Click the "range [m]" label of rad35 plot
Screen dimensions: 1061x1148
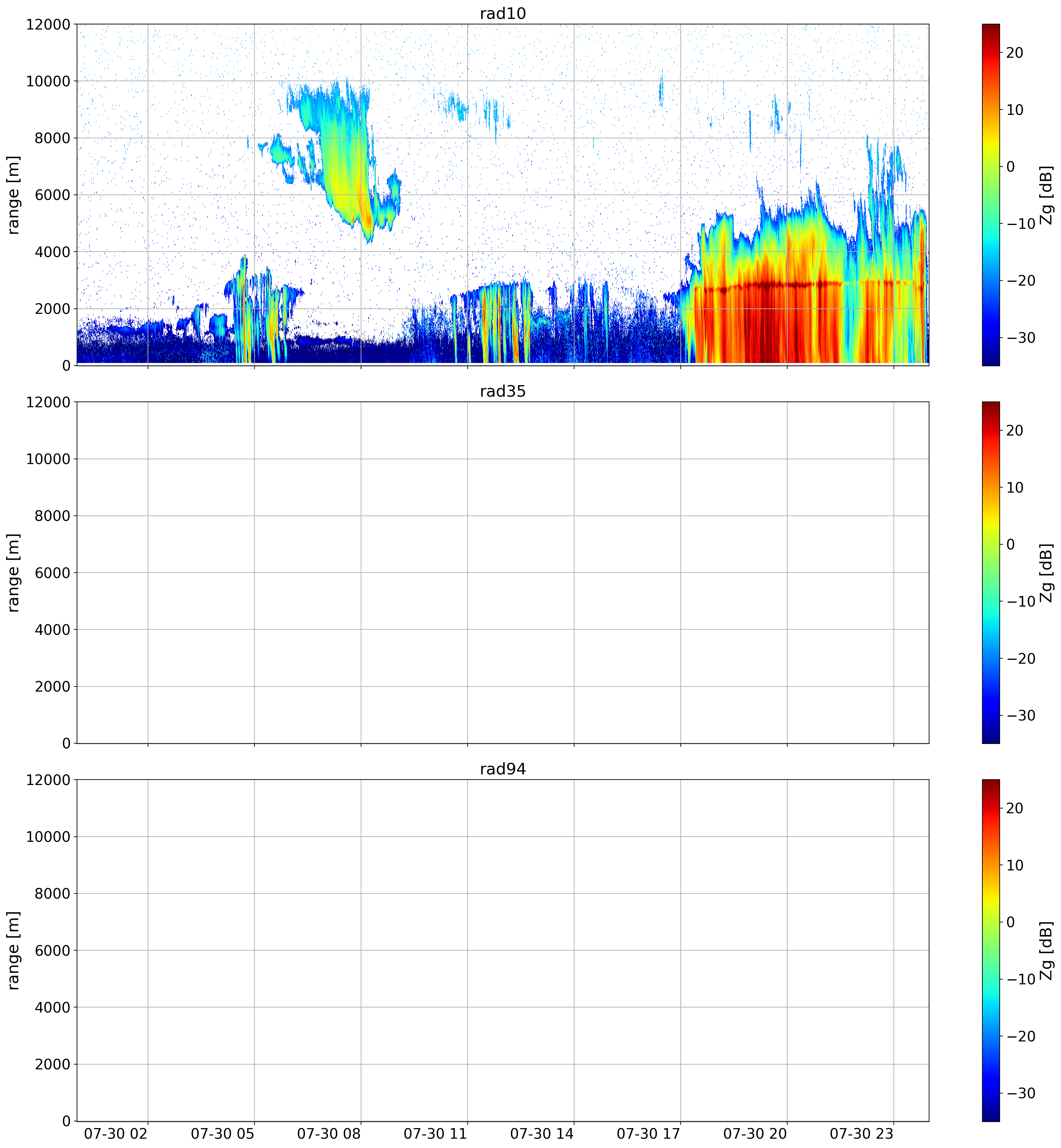[x=13, y=572]
